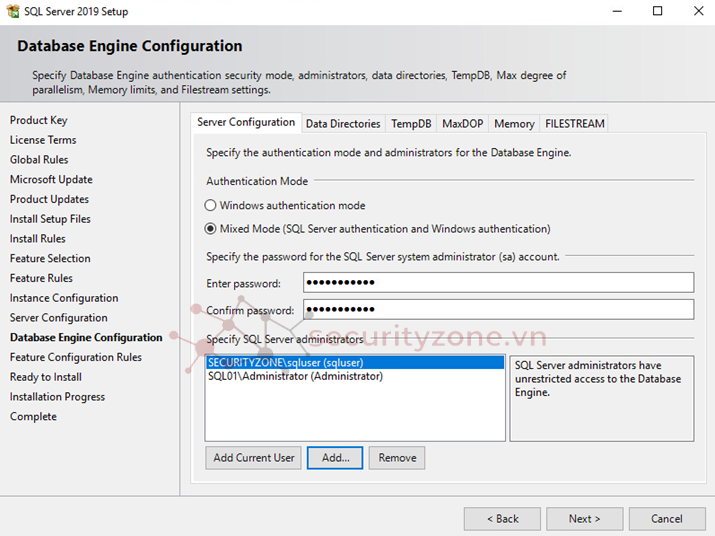Cancel the SQL Server setup
Screen dimensions: 715x536
[x=667, y=519]
